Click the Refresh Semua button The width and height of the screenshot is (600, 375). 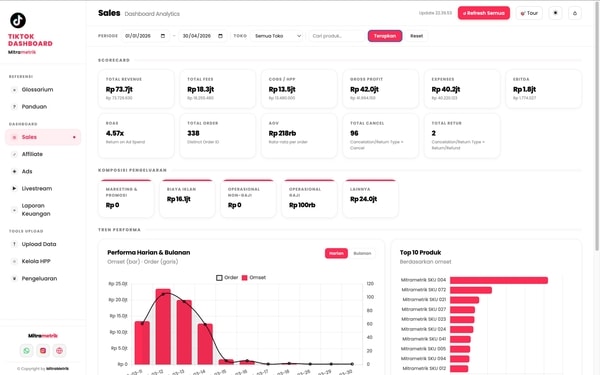(484, 13)
